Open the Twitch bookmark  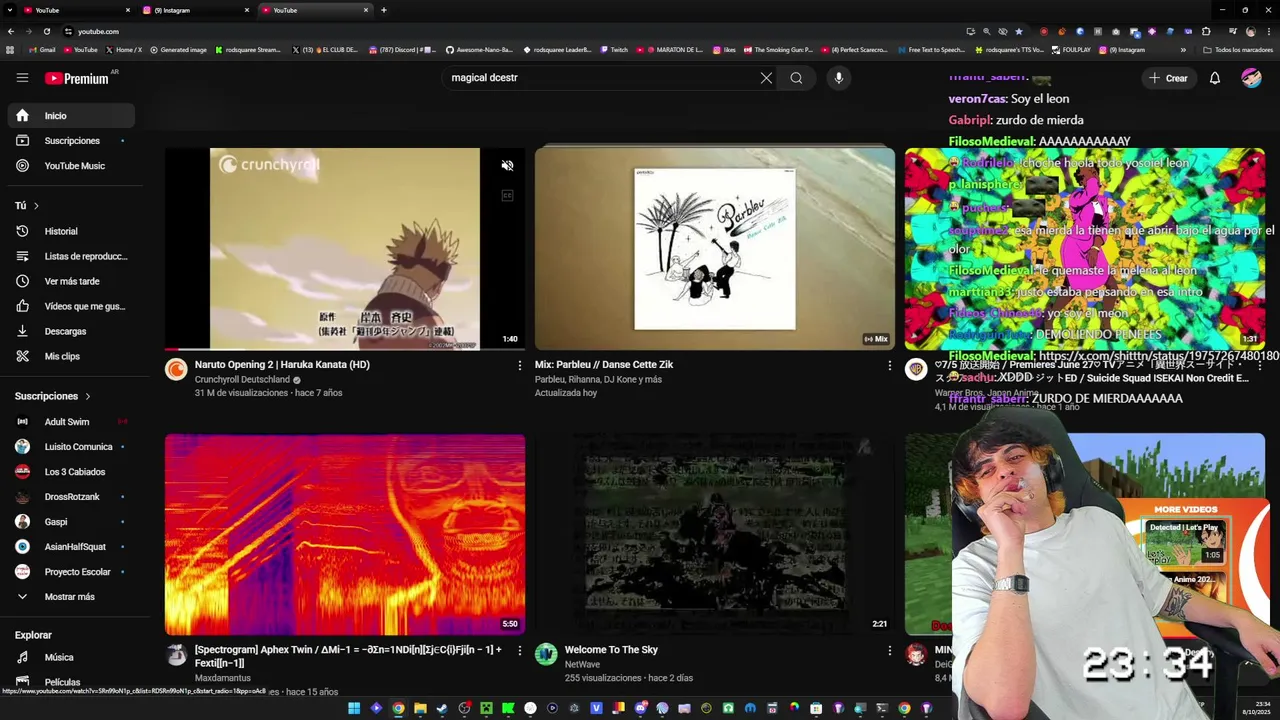[x=614, y=50]
